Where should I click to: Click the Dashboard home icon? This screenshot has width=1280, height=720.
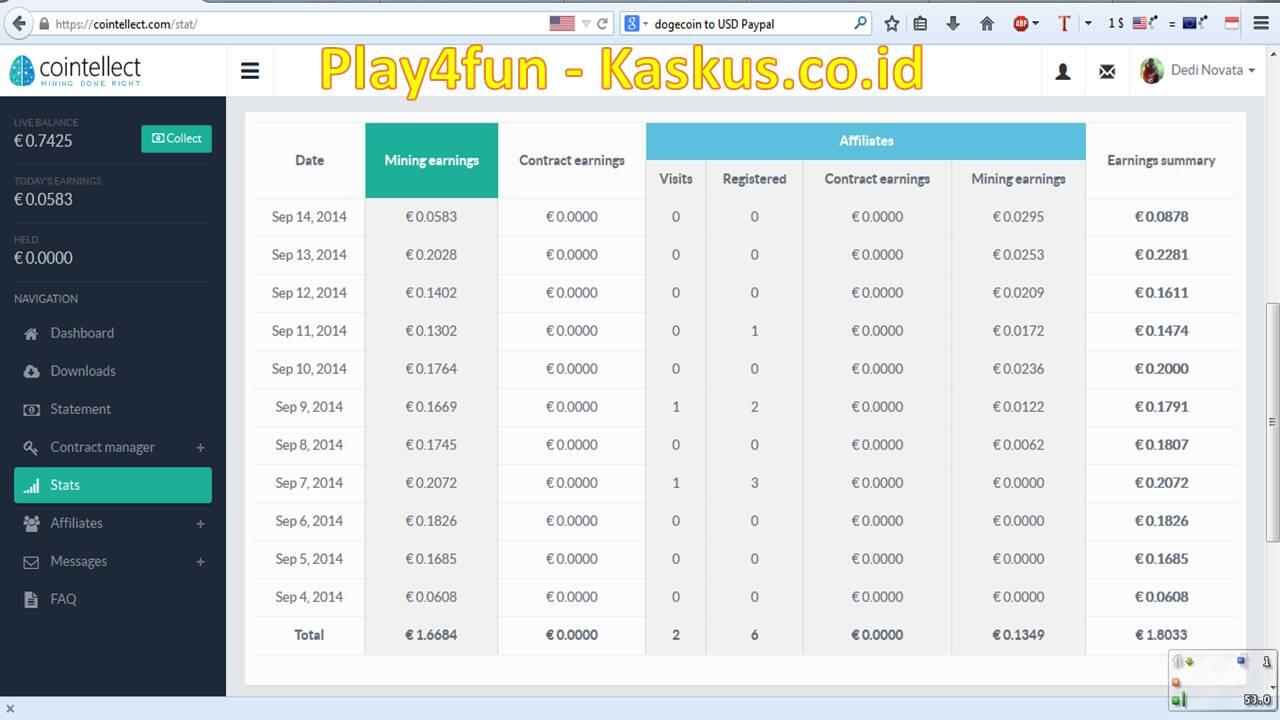[x=31, y=333]
